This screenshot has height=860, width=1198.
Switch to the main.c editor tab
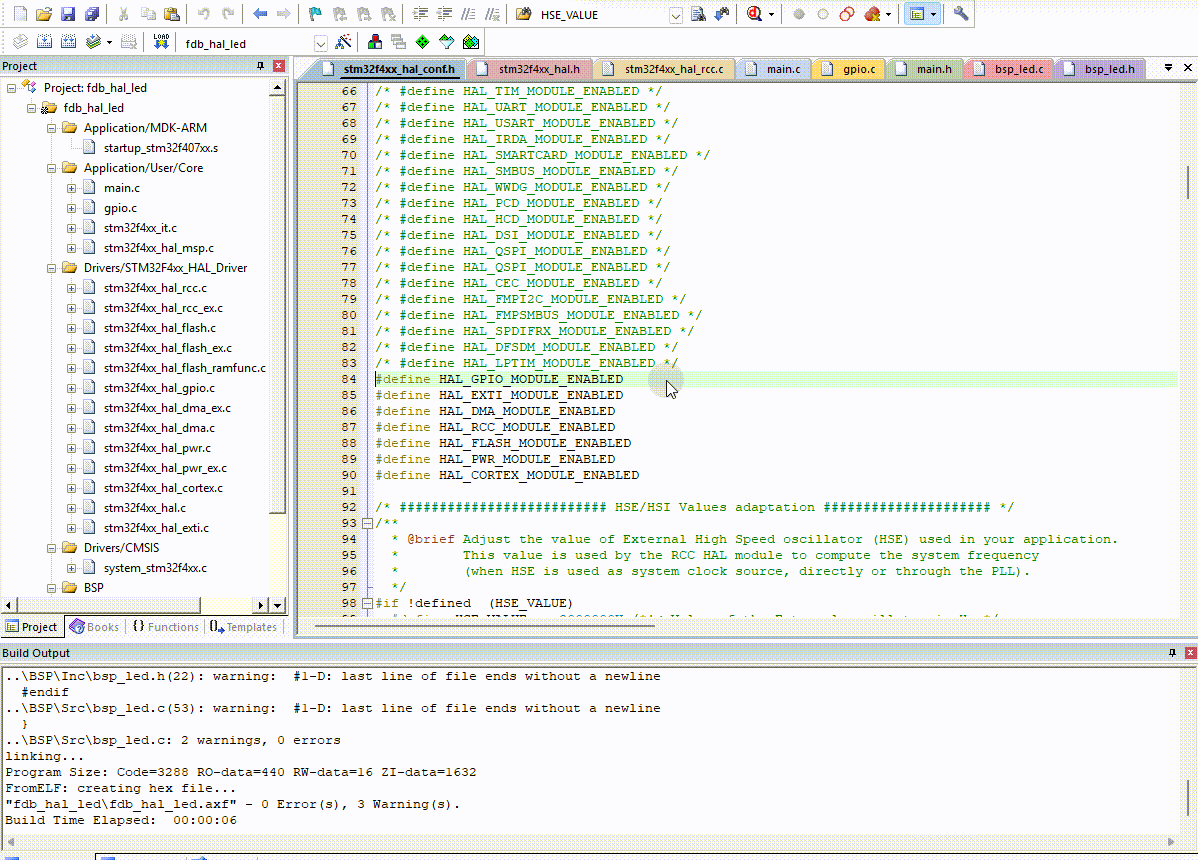tap(774, 69)
